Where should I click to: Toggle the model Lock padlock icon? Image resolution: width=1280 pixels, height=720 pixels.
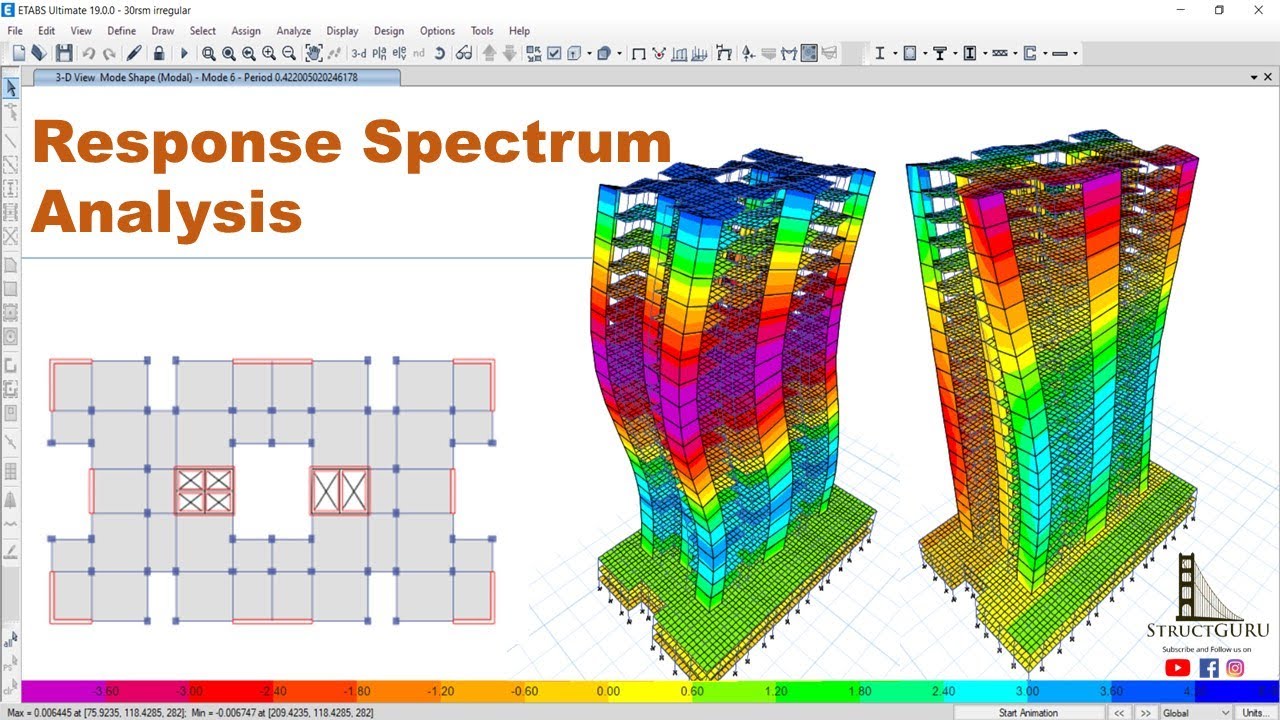click(159, 53)
